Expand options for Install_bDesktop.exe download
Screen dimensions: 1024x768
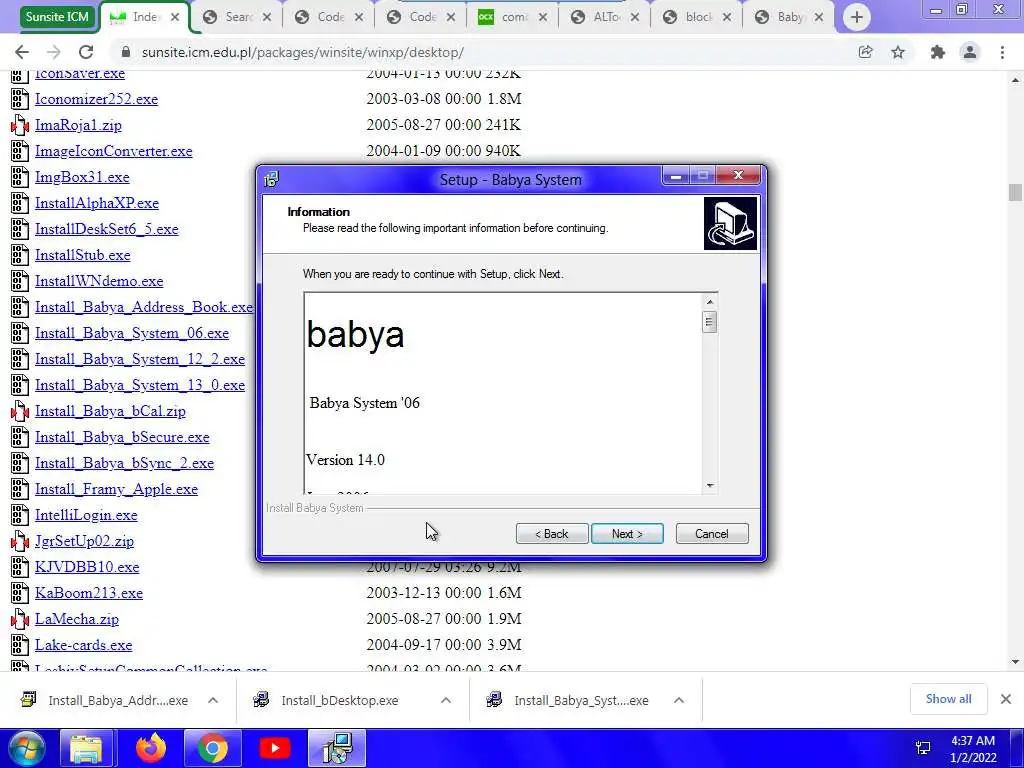click(446, 700)
